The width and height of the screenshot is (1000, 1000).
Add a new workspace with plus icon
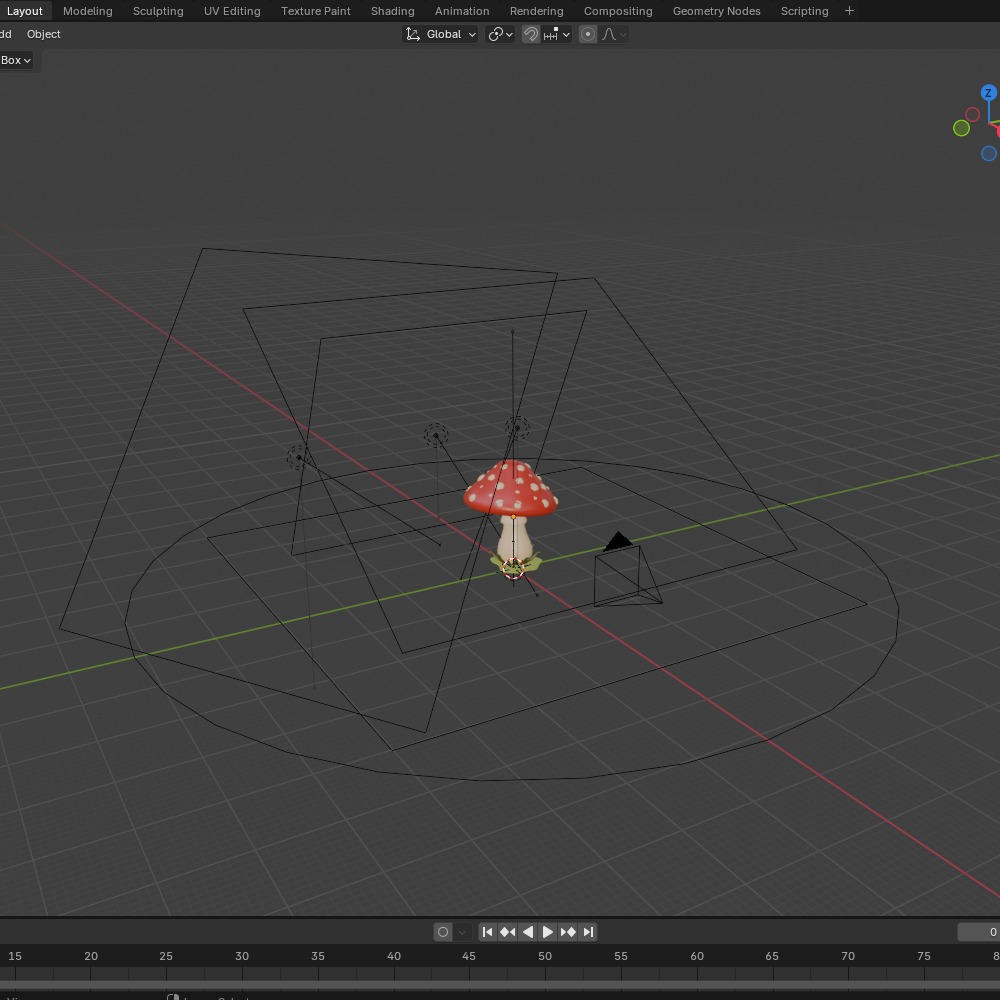click(849, 11)
